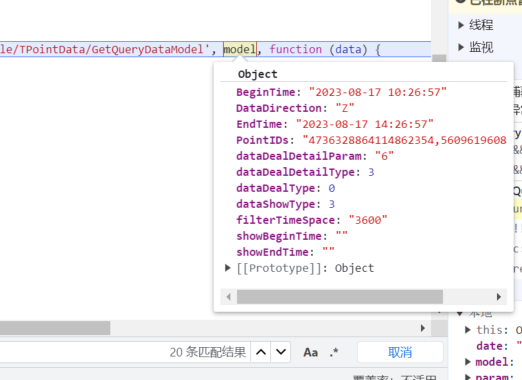The height and width of the screenshot is (380, 522).
Task: Toggle regular expression (.*) search option
Action: pos(334,352)
